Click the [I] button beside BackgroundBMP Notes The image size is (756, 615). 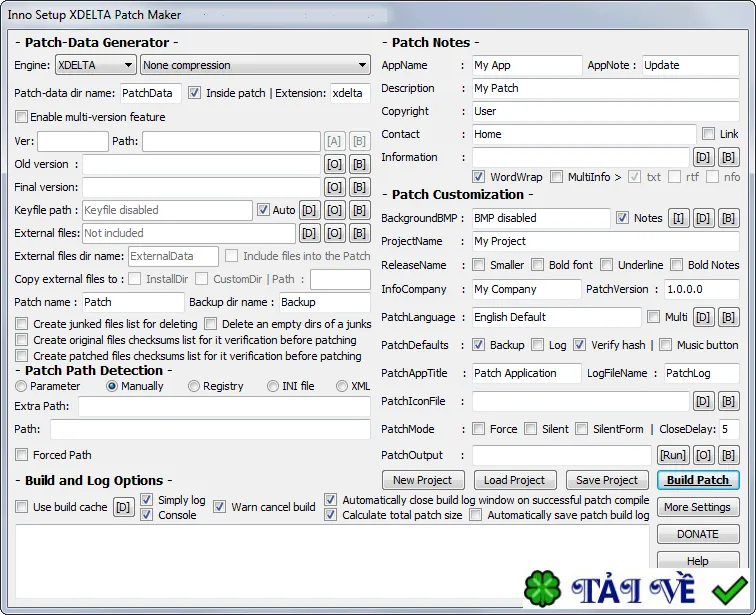(678, 218)
